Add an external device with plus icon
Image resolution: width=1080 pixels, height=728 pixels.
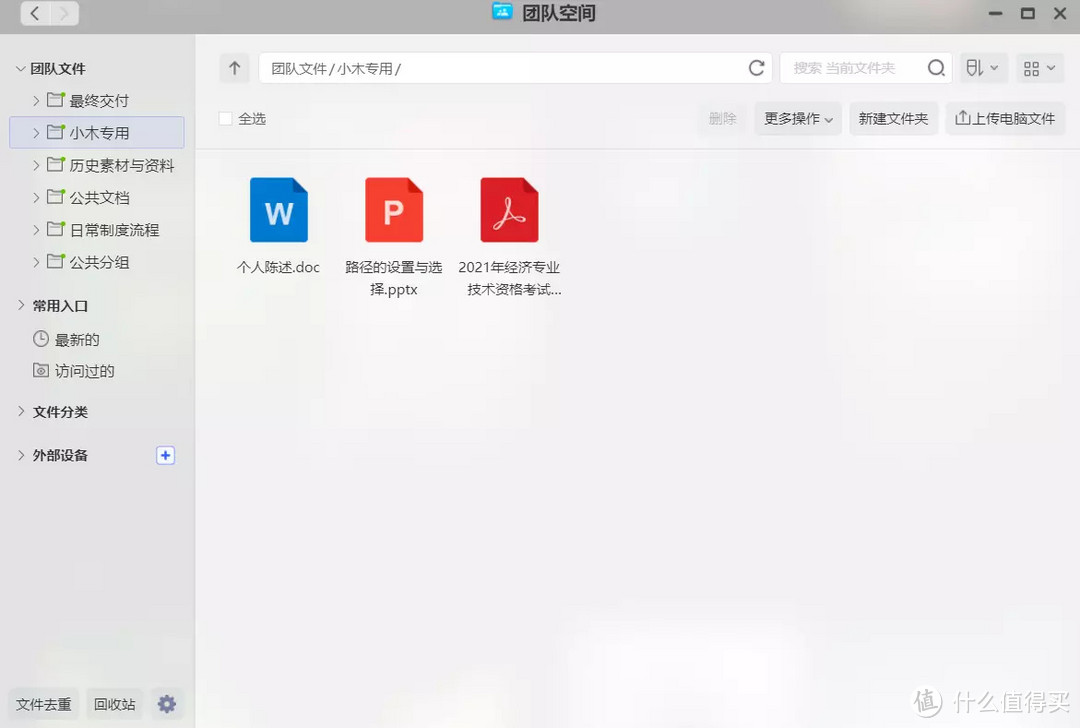(x=165, y=455)
